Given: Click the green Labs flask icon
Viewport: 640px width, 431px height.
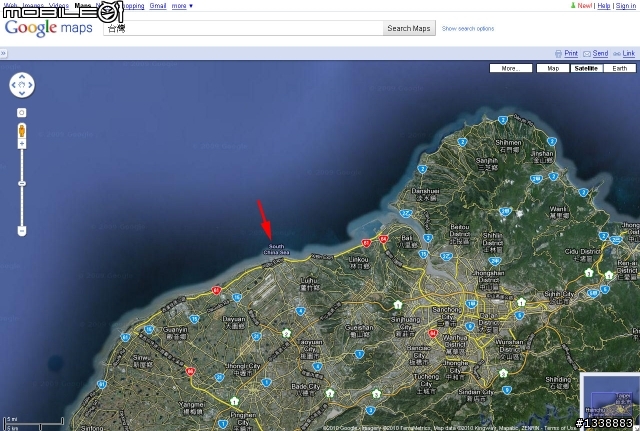Looking at the screenshot, I should click(x=573, y=5).
